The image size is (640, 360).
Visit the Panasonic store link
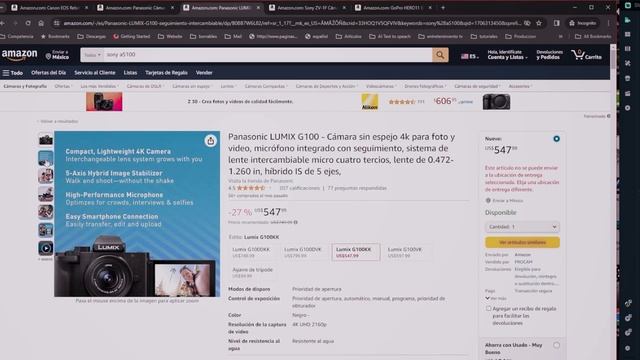point(260,181)
